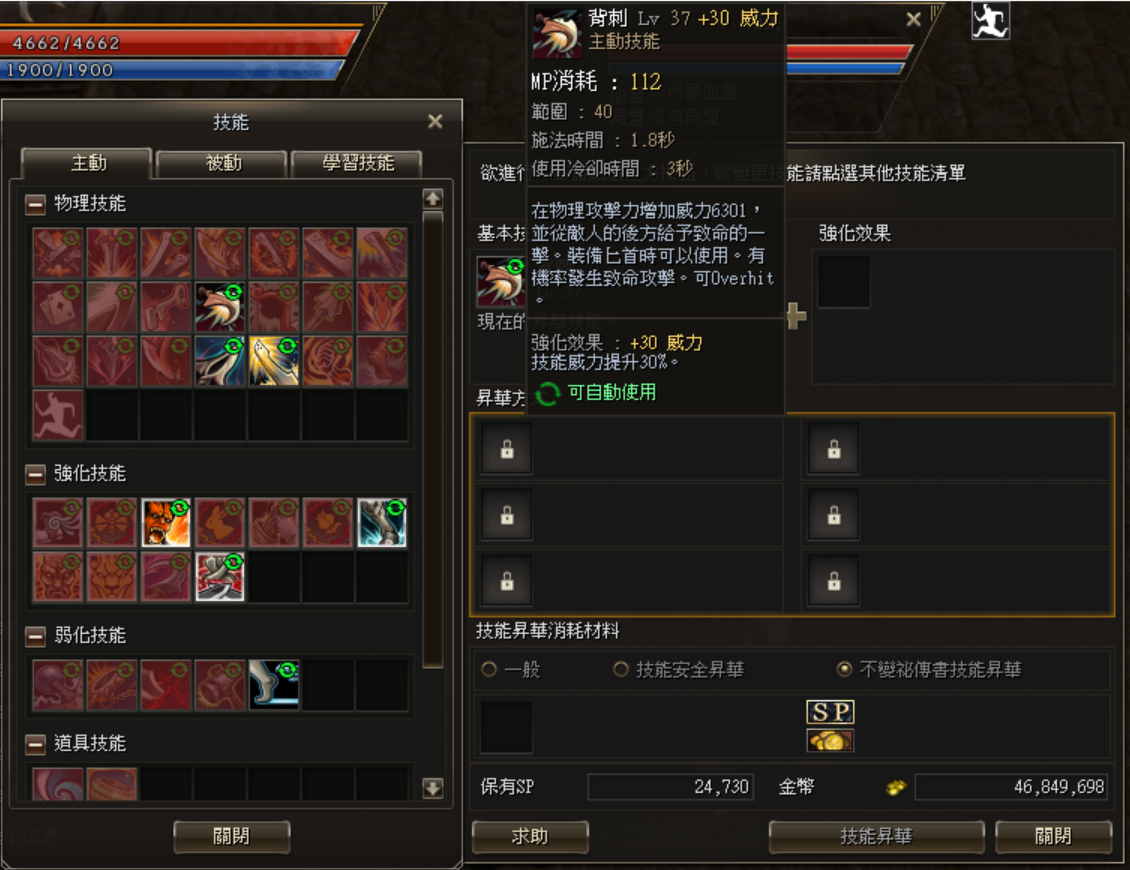Viewport: 1130px width, 870px height.
Task: Collapse the 弱化技能 section
Action: (35, 636)
